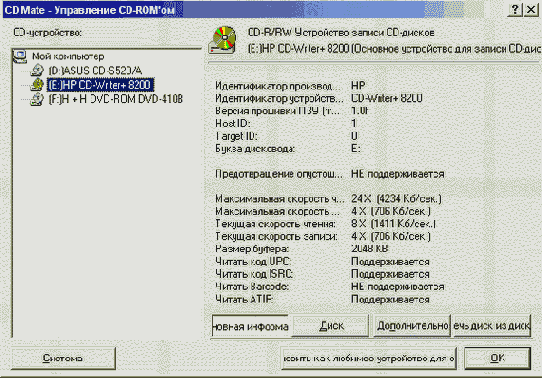This screenshot has width=542, height=378.
Task: Click the OK button
Action: point(497,358)
